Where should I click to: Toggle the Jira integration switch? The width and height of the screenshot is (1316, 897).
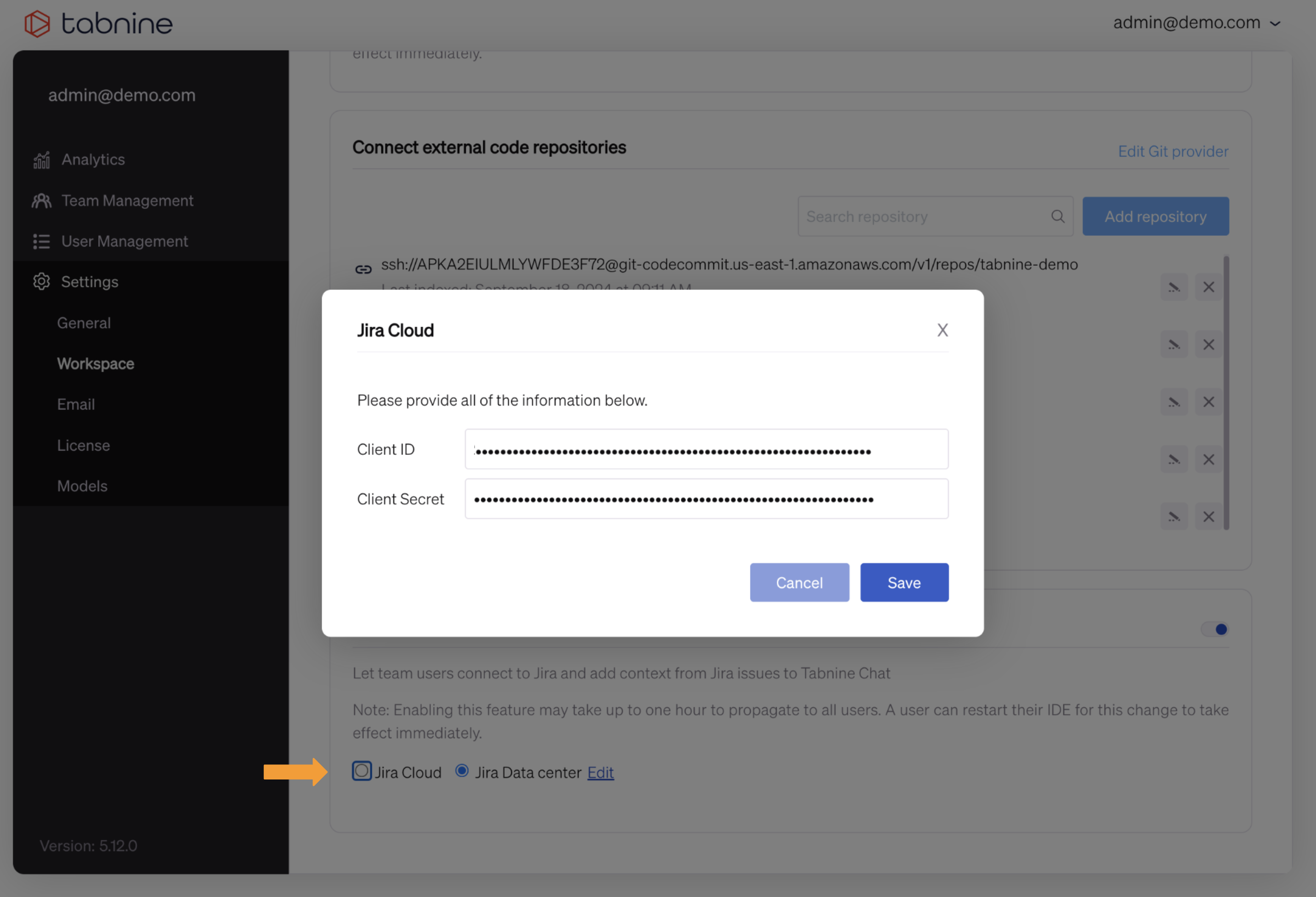tap(1215, 629)
